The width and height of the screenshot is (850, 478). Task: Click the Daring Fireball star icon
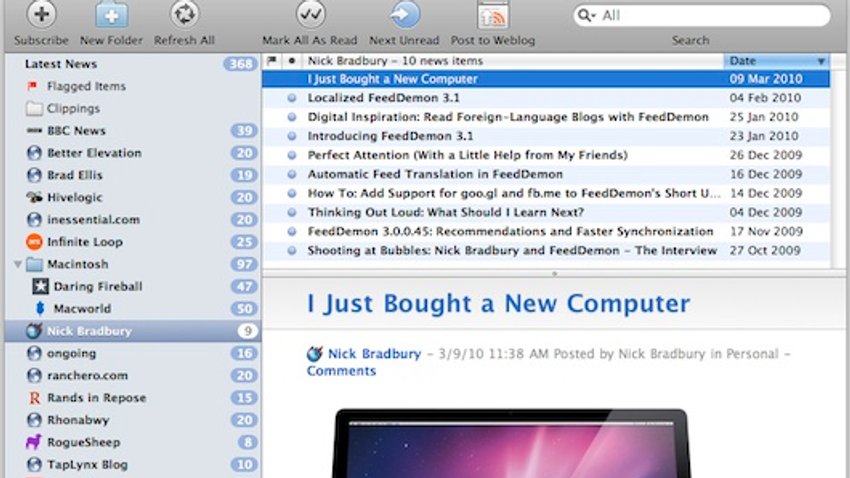(40, 286)
